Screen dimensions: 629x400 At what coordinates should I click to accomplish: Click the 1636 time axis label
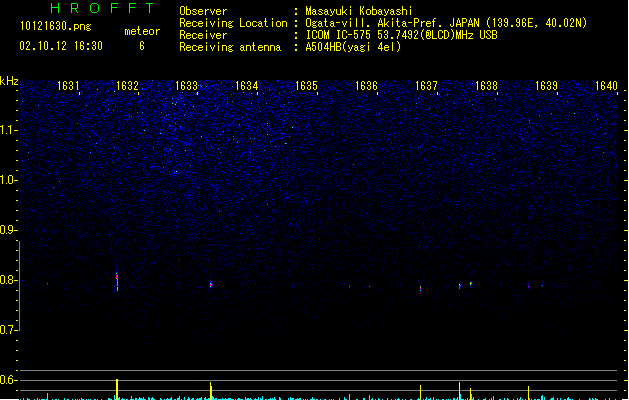[x=366, y=86]
